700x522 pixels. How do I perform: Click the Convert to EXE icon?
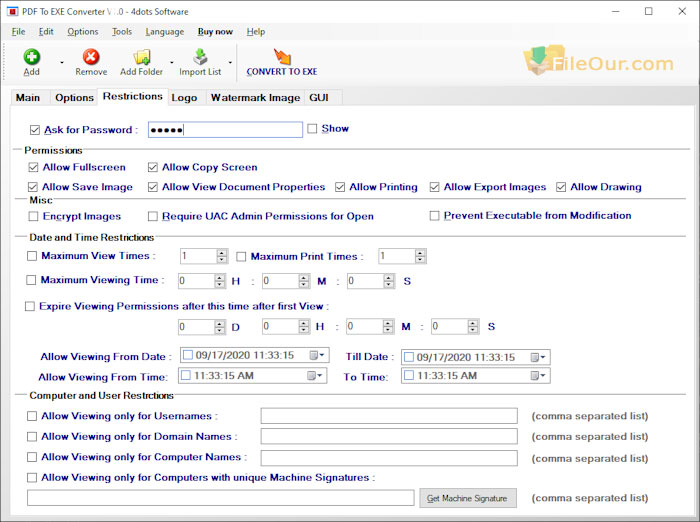coord(282,57)
